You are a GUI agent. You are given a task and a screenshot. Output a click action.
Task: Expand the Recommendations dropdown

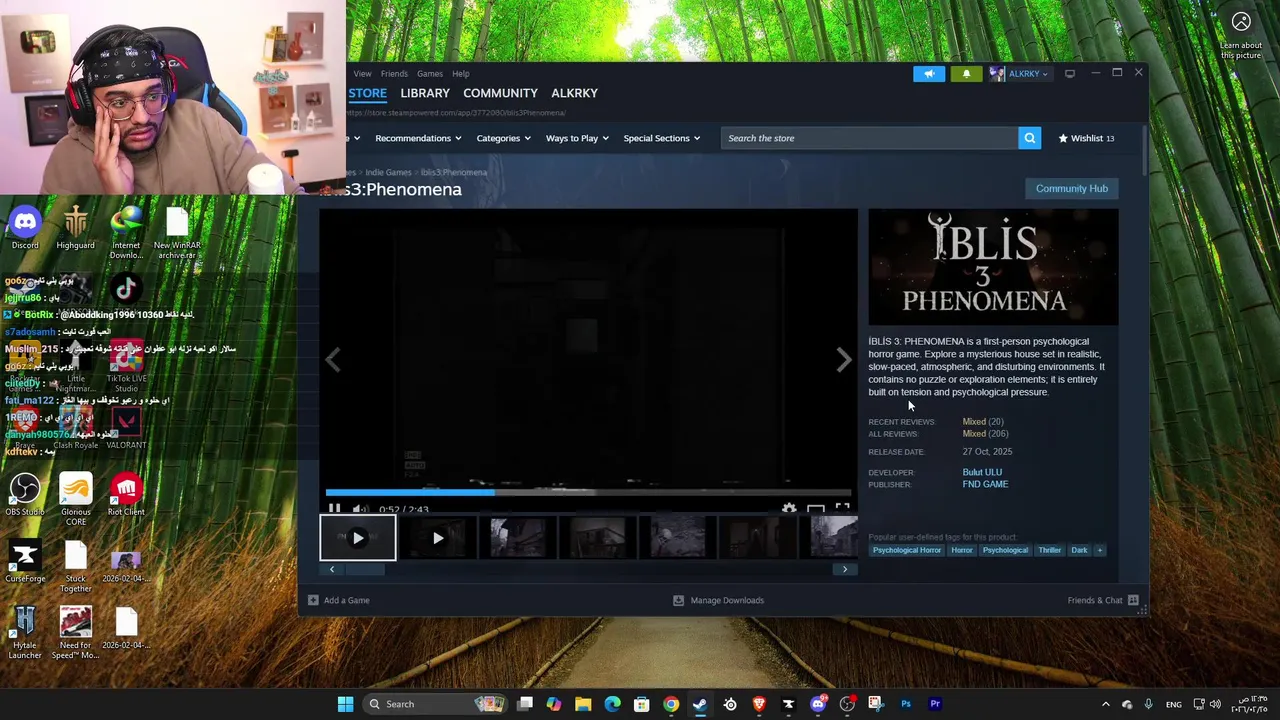tap(418, 138)
